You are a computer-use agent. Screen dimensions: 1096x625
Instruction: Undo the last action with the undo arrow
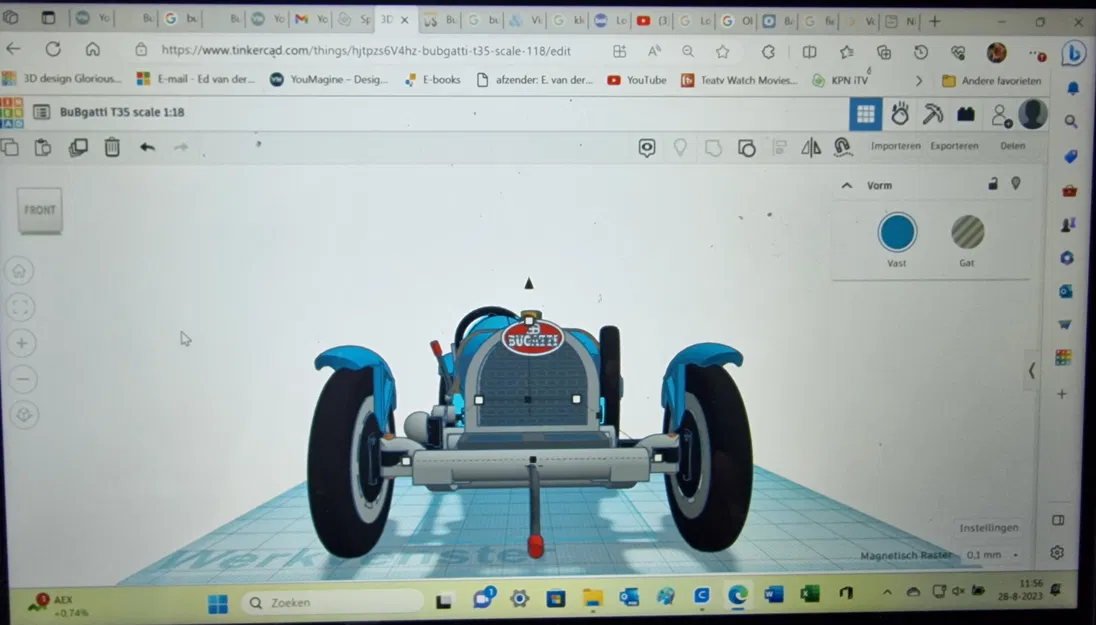pyautogui.click(x=146, y=147)
